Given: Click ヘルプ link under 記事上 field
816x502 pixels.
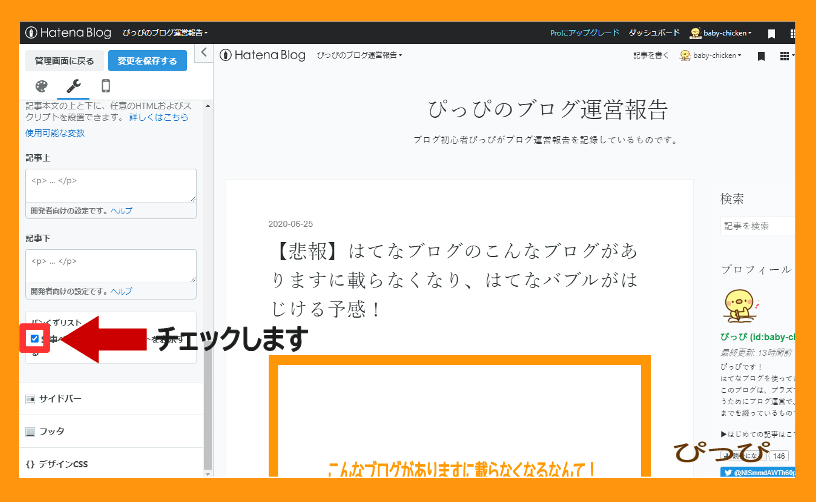Looking at the screenshot, I should [x=122, y=211].
